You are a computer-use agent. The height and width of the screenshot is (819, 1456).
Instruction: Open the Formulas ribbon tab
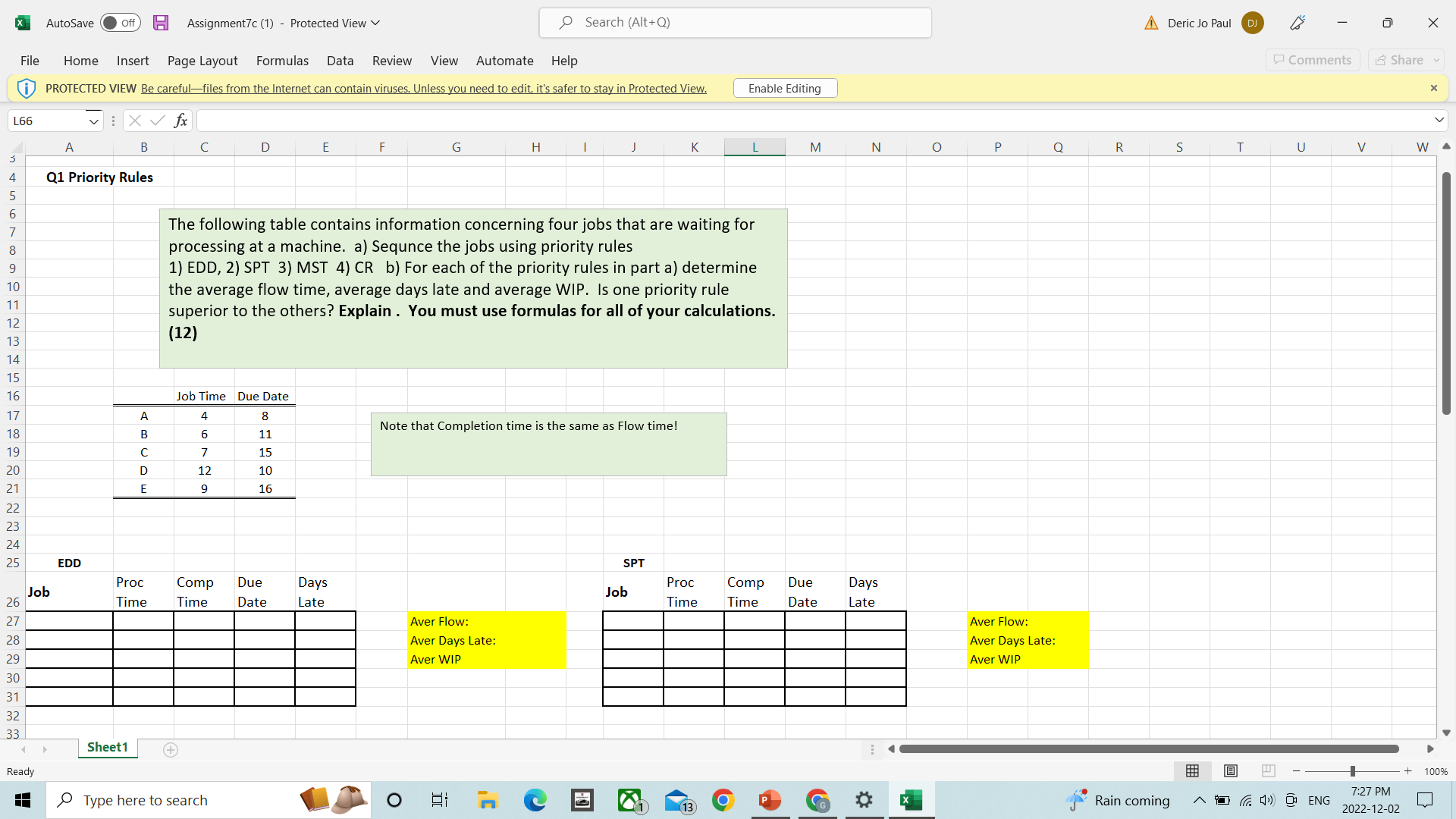coord(282,61)
